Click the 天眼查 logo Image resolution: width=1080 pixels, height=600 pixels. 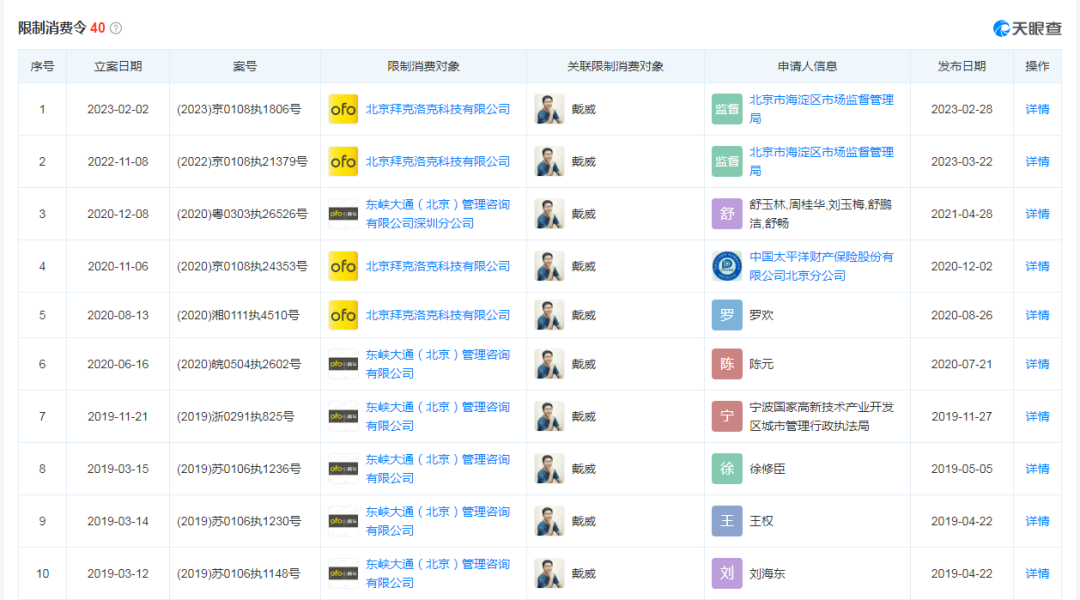click(1027, 28)
